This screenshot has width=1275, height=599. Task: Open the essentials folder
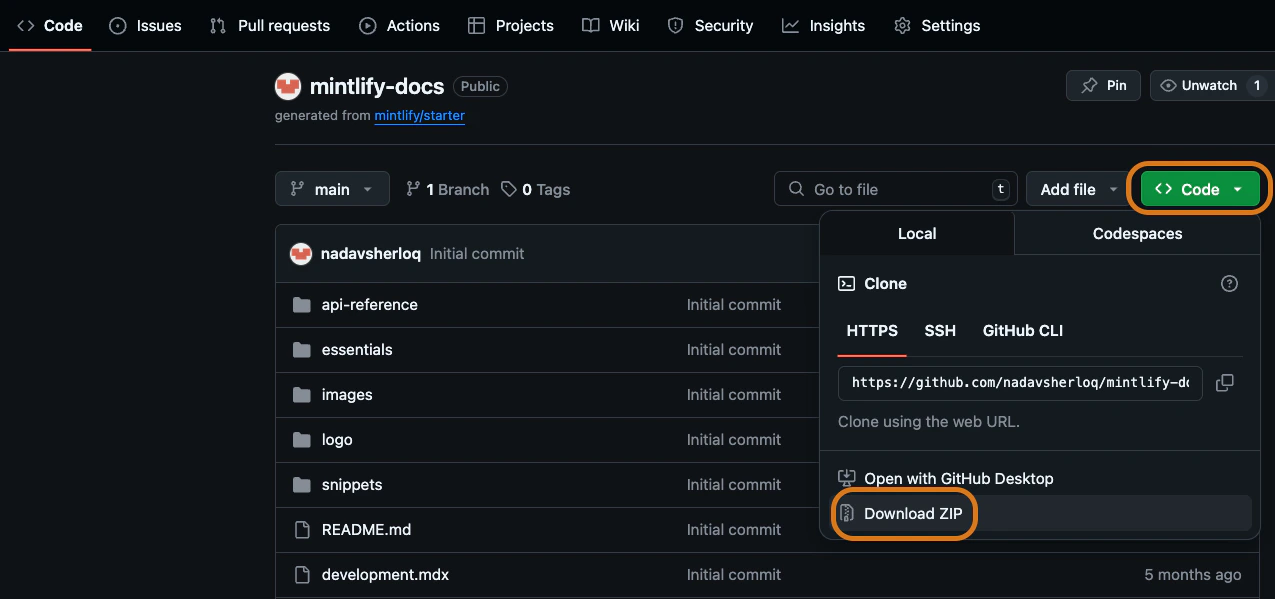pyautogui.click(x=357, y=350)
